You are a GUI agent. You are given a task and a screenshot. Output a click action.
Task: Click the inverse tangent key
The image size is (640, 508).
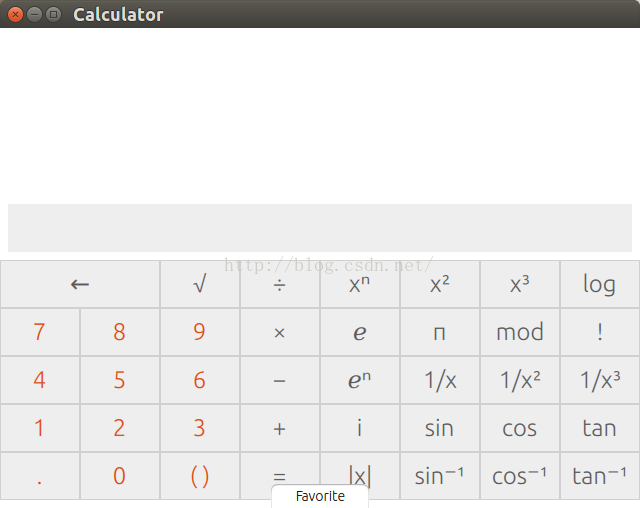(x=600, y=476)
